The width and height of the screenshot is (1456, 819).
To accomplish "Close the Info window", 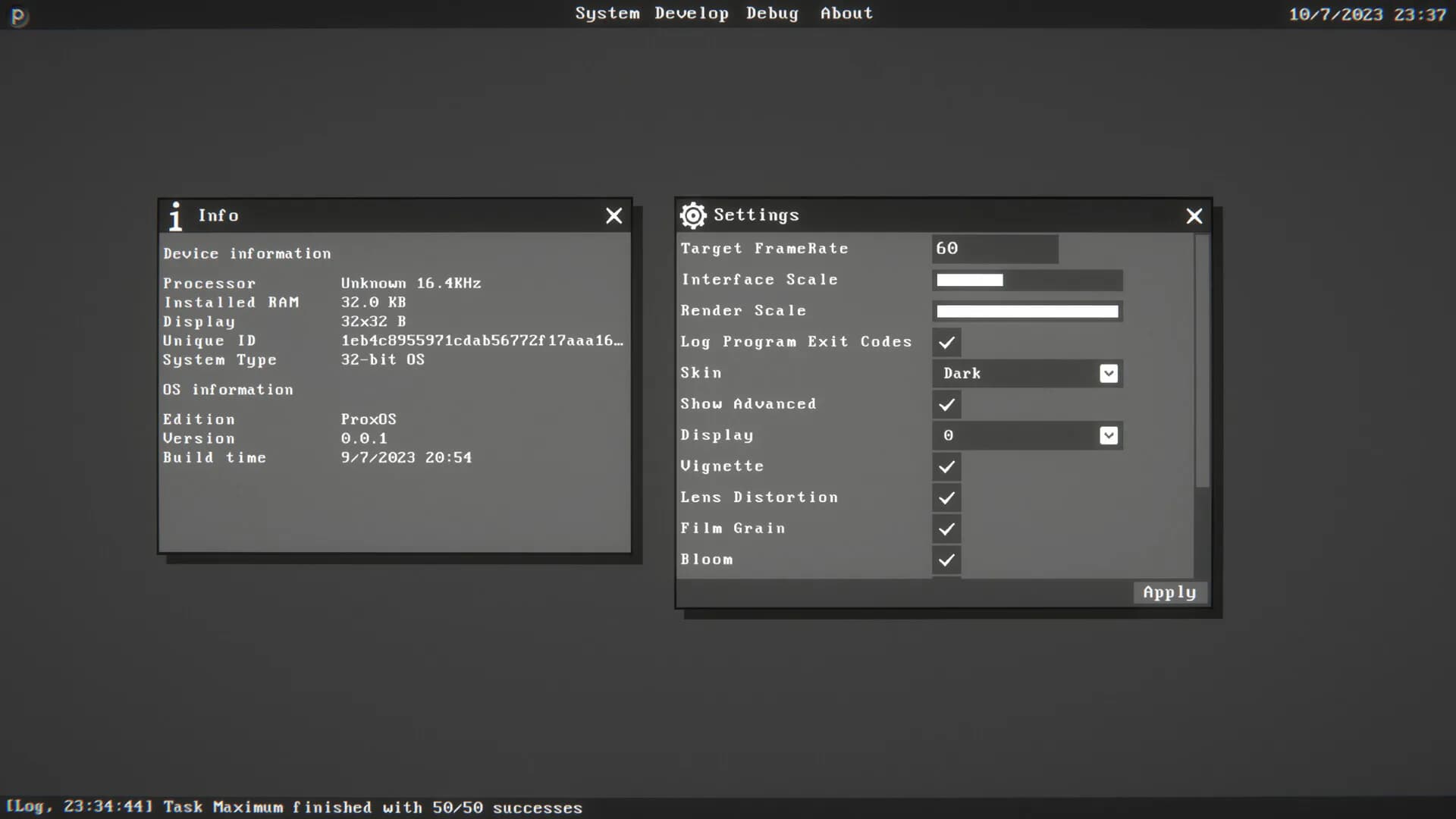I will [x=614, y=216].
